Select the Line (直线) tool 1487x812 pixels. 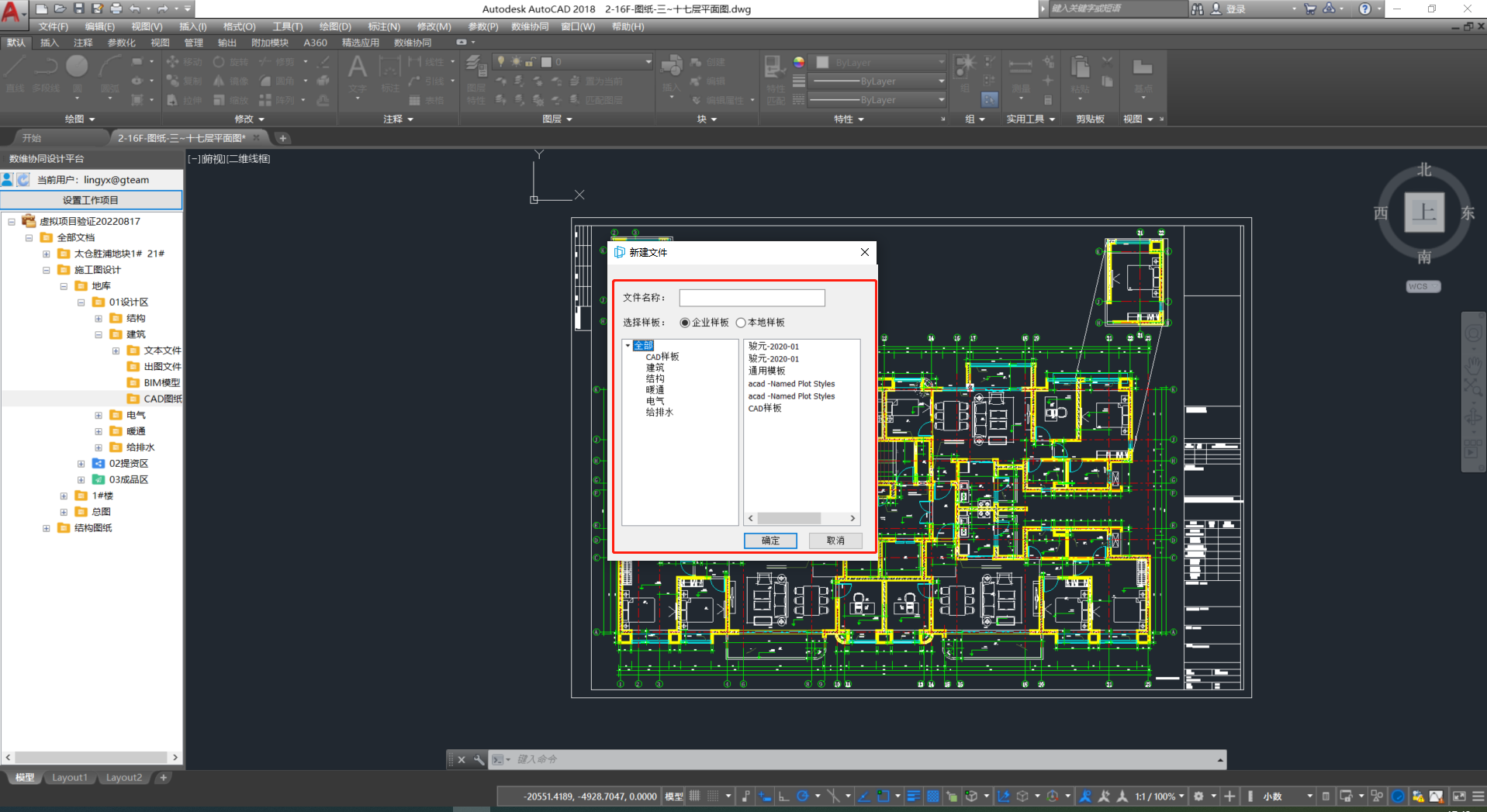pyautogui.click(x=16, y=74)
